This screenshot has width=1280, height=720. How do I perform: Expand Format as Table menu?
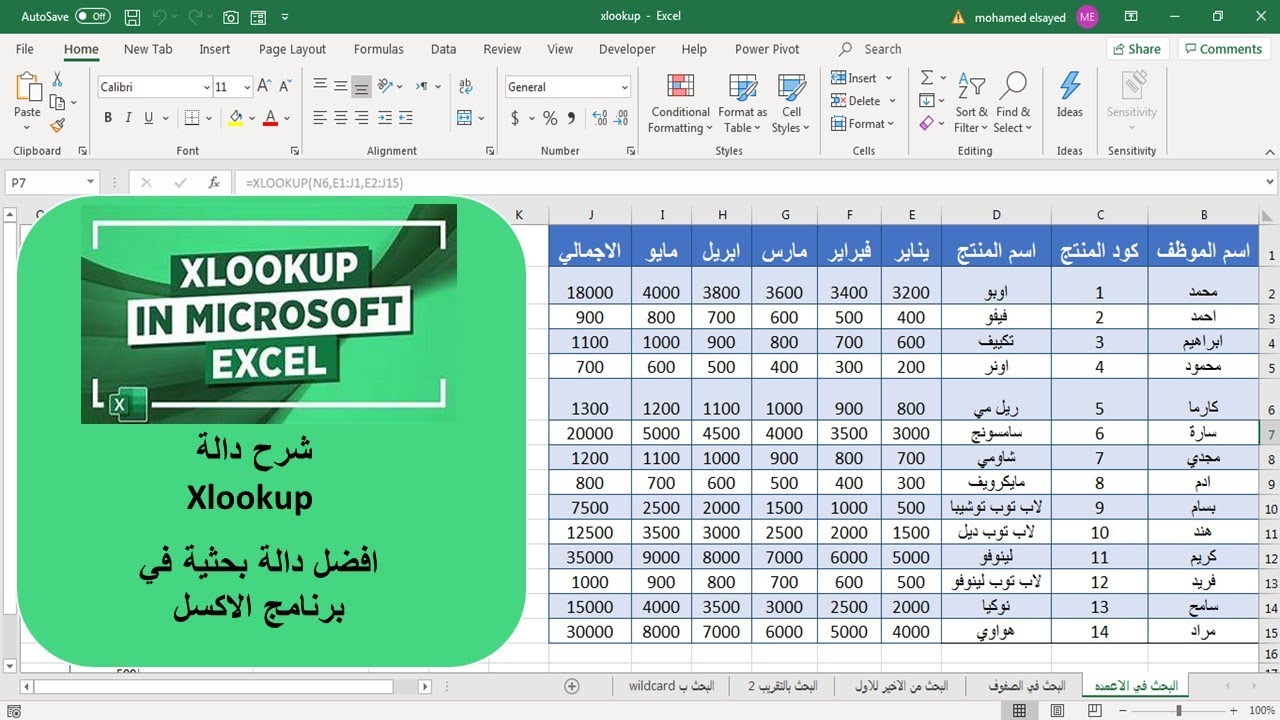pos(742,103)
